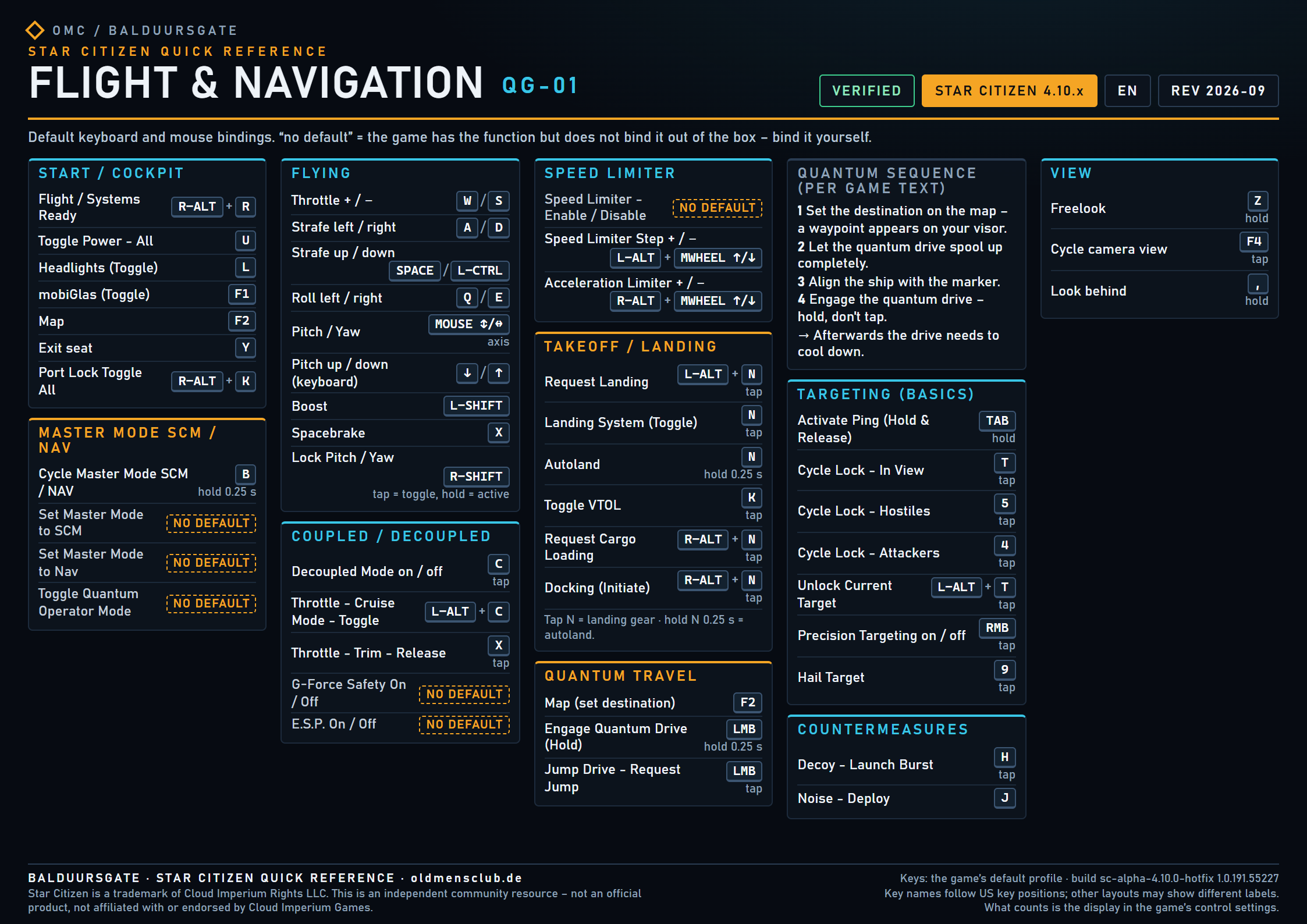
Task: Click the MWHEEL key in Acceleration Limiter row
Action: click(718, 301)
